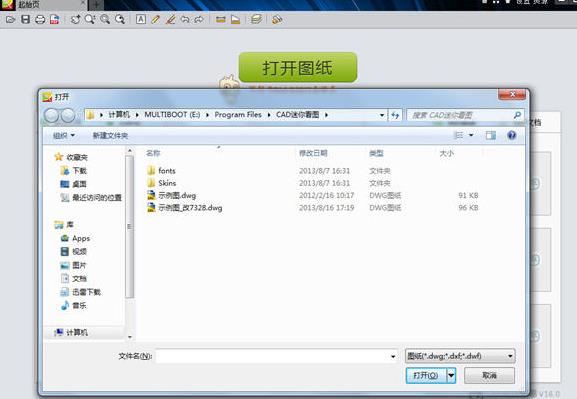Add a new tab with the plus button
Viewport: 577px width, 399px height.
click(x=96, y=5)
